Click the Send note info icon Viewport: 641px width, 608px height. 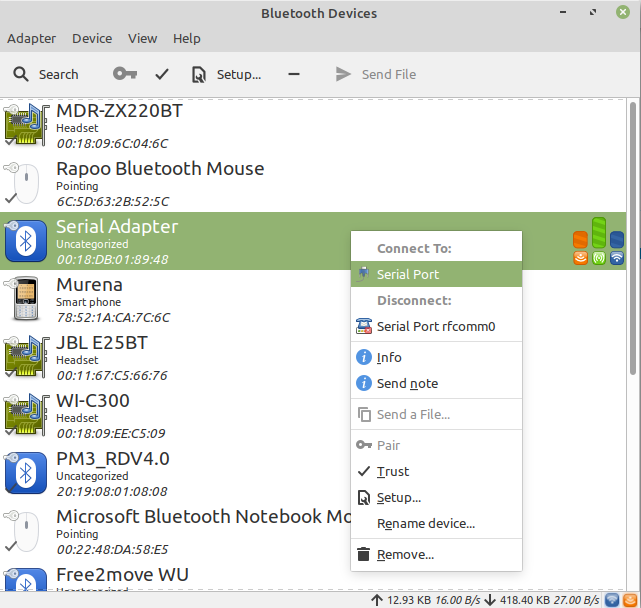tap(364, 383)
